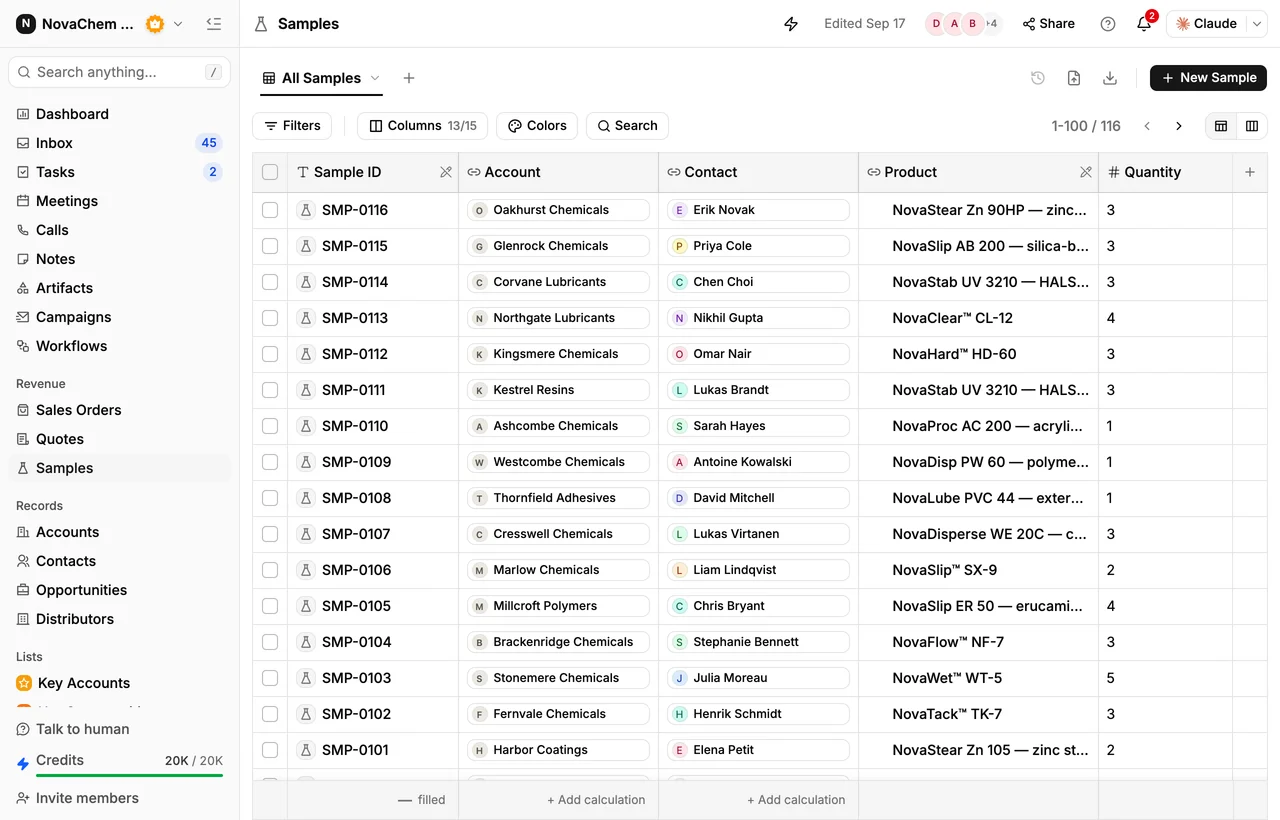Go to Distributors records
Viewport: 1280px width, 820px height.
click(120, 619)
